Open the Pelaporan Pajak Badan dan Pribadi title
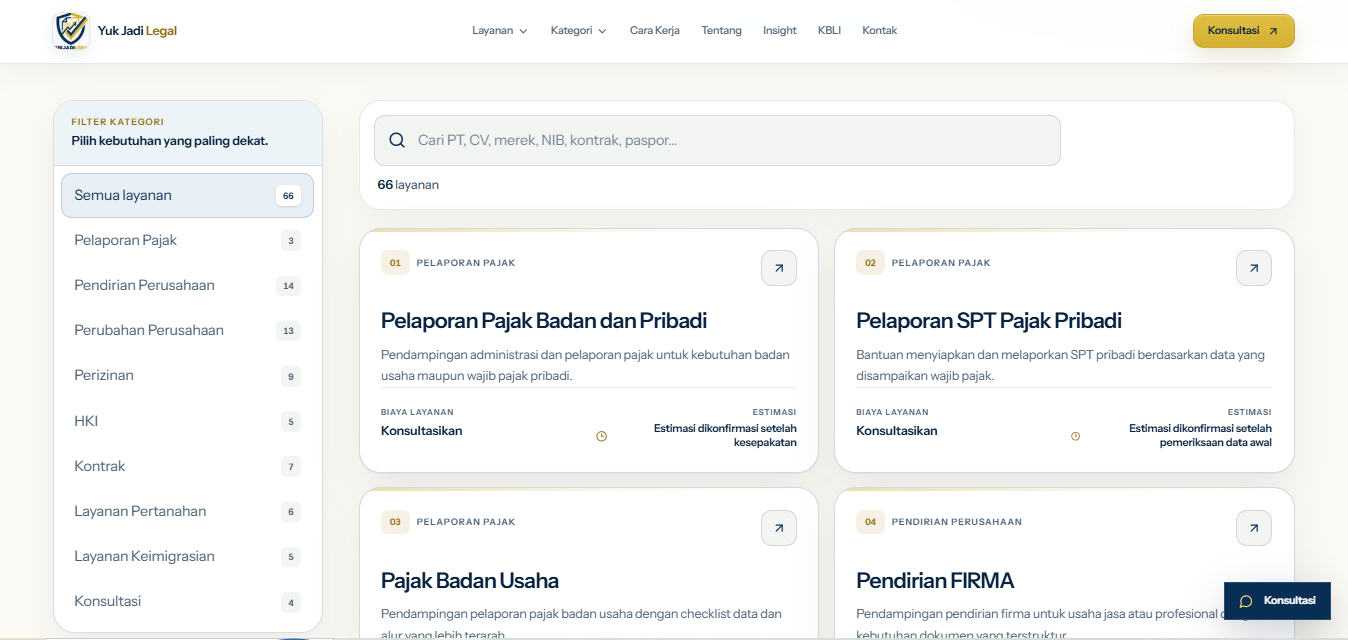This screenshot has height=640, width=1348. (544, 321)
